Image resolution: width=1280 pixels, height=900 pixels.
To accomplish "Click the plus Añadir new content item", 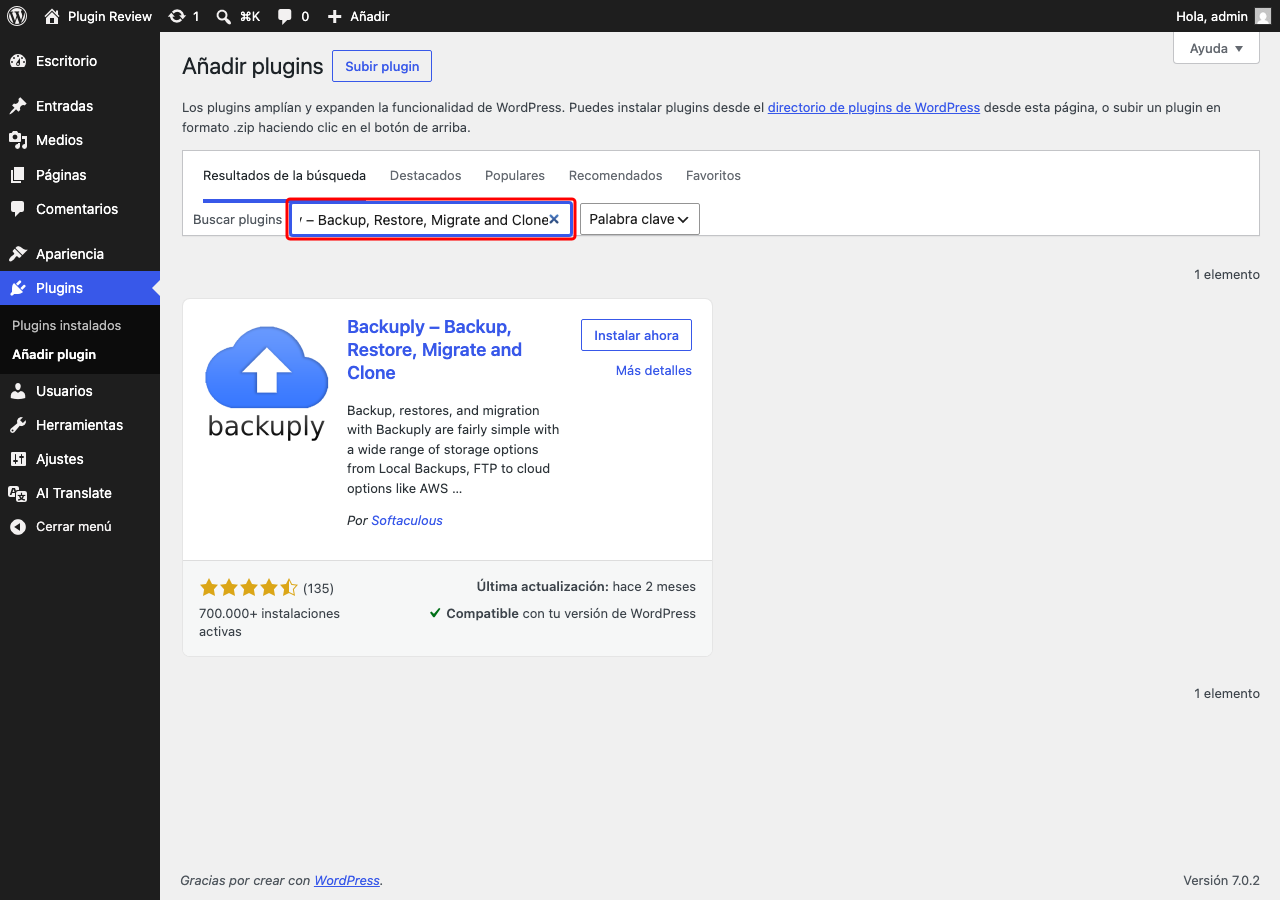I will coord(358,16).
